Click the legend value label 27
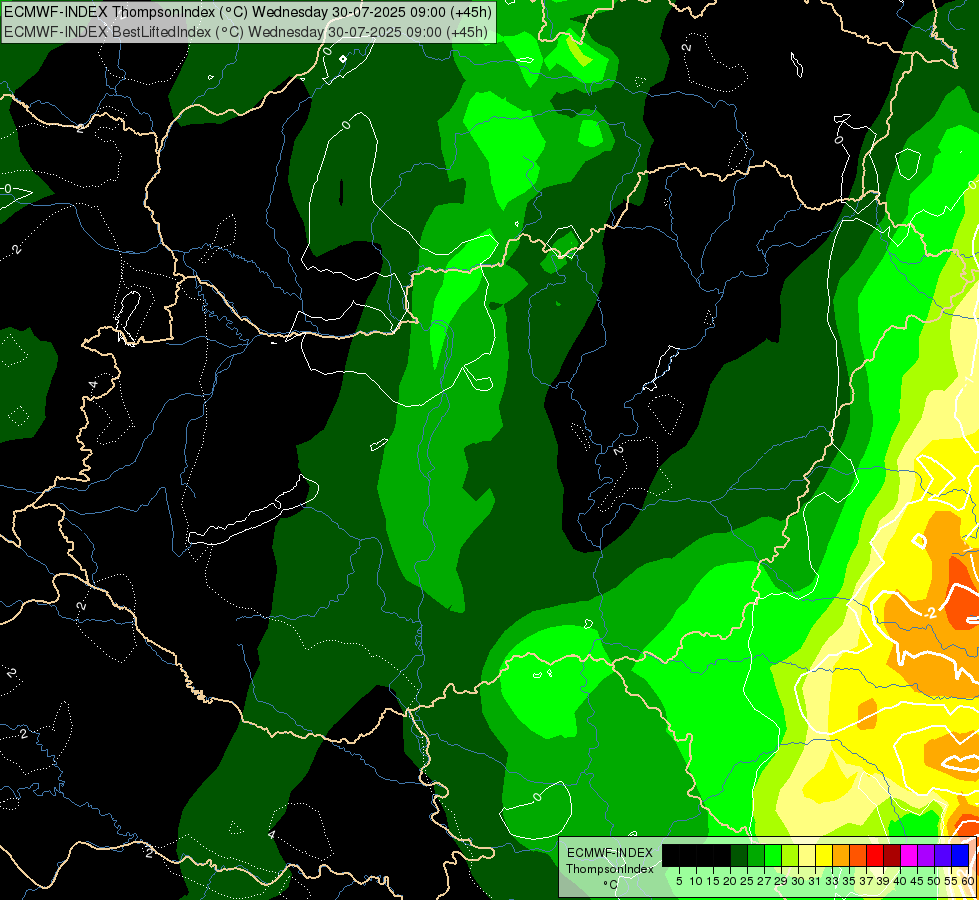The height and width of the screenshot is (900, 979). coord(764,881)
